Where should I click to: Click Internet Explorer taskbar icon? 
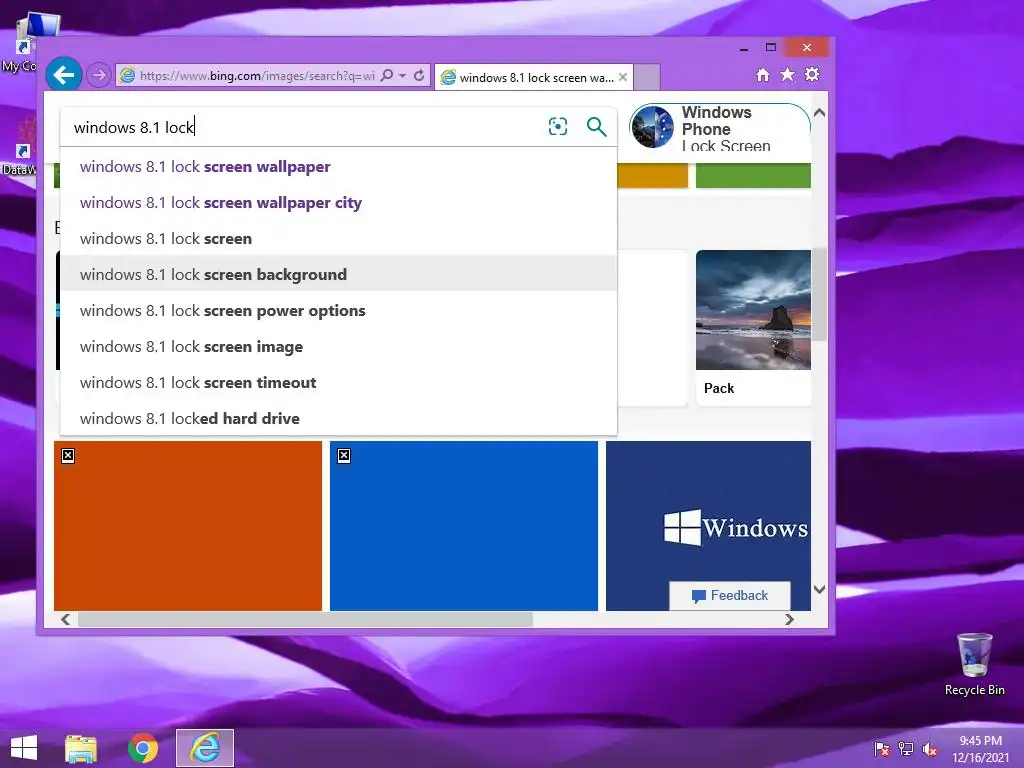coord(205,748)
